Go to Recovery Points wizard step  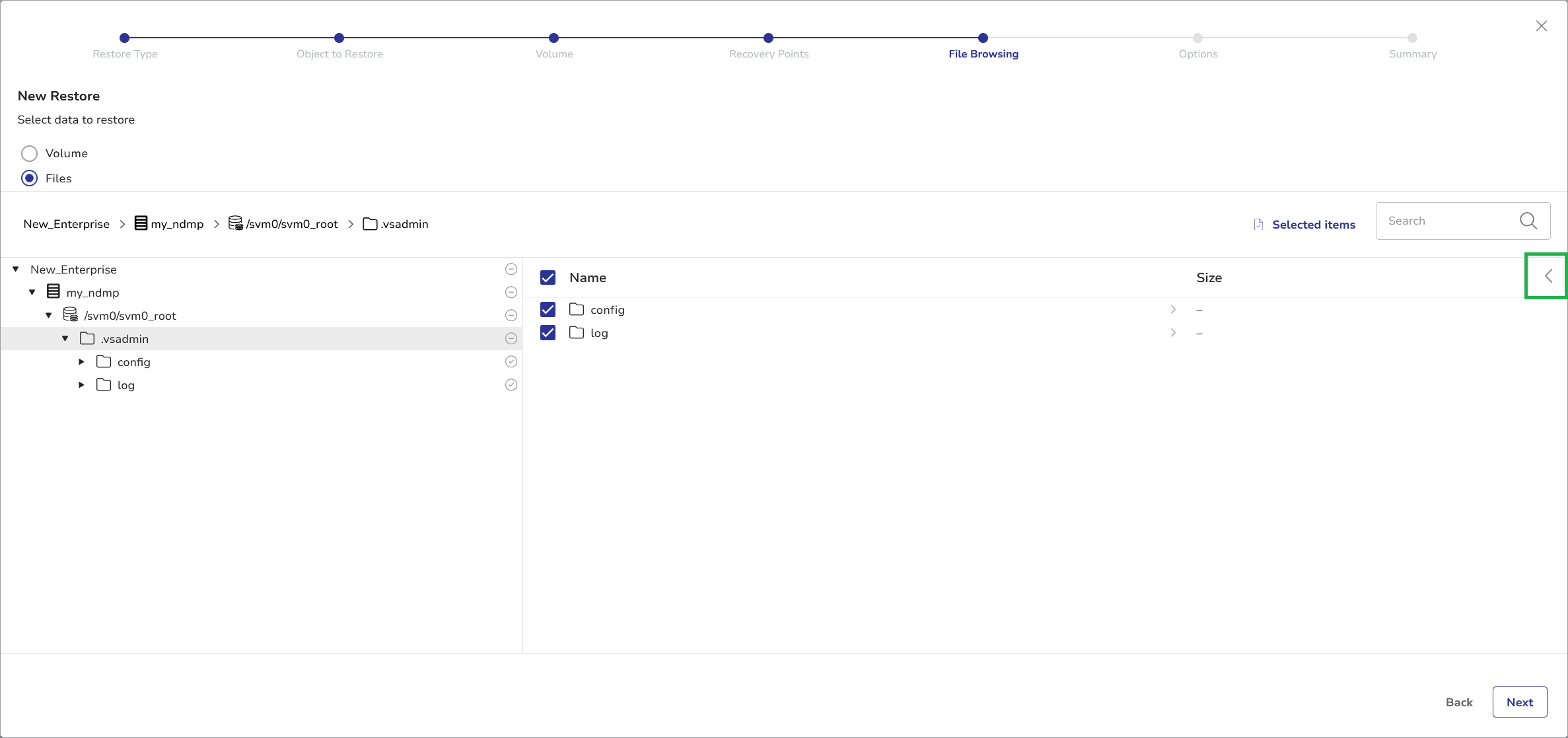tap(768, 38)
